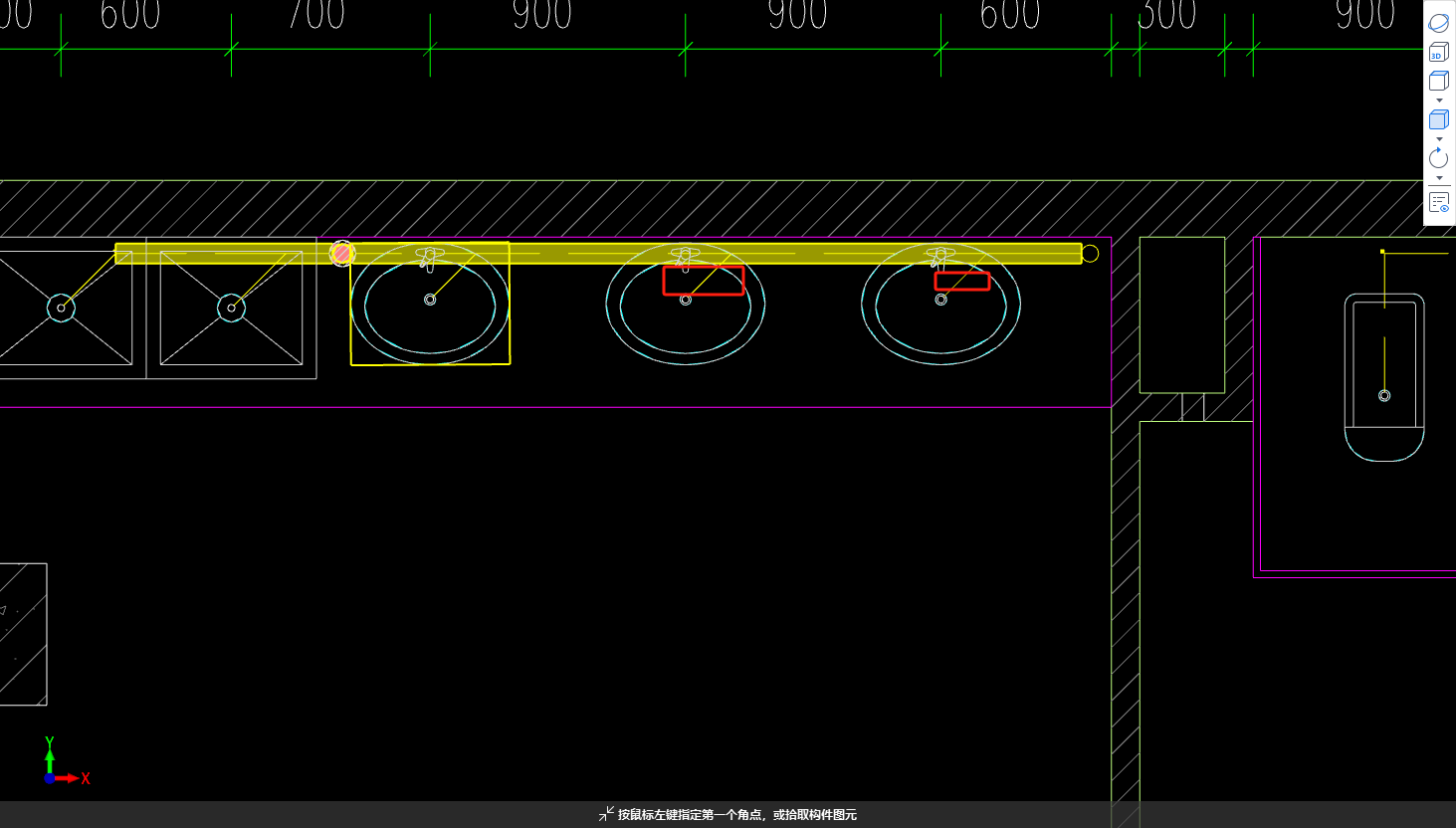This screenshot has height=828, width=1456.
Task: Click the urinal drain circle on the right
Action: click(1384, 396)
